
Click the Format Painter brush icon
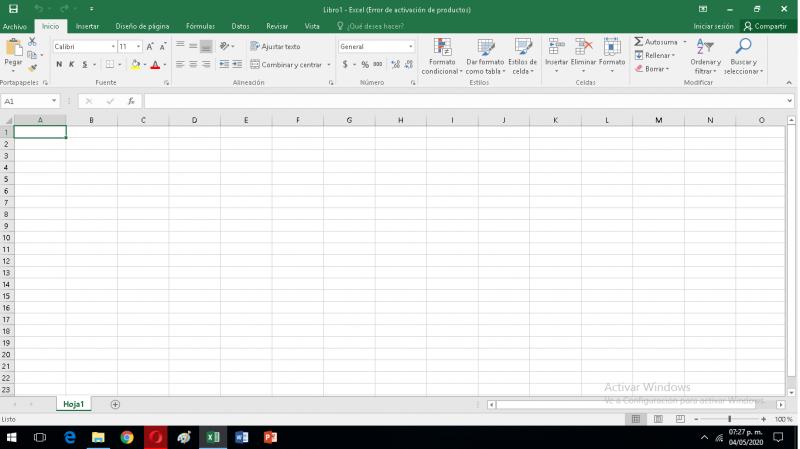[x=32, y=68]
